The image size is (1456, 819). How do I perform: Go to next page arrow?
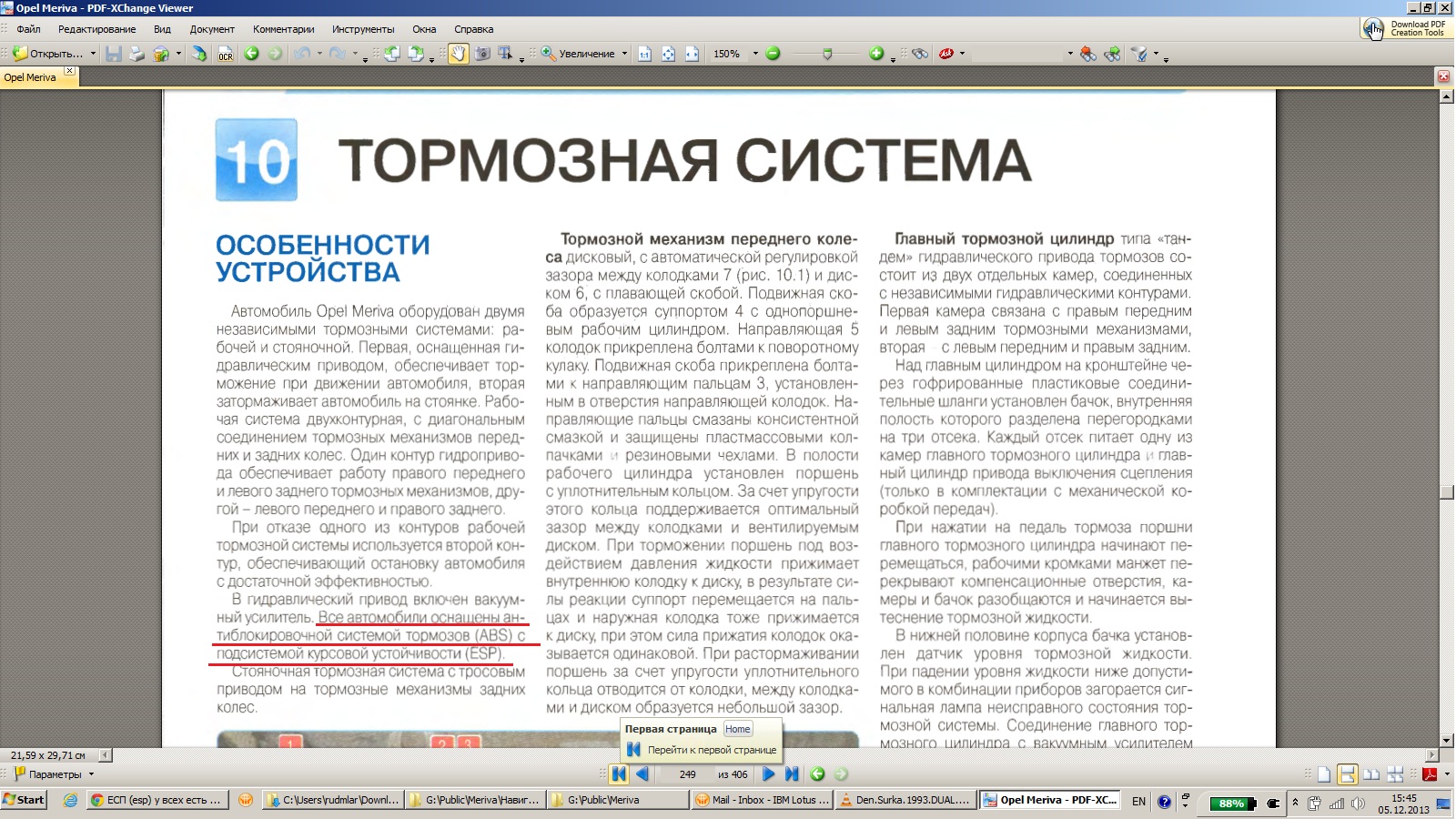[x=768, y=774]
